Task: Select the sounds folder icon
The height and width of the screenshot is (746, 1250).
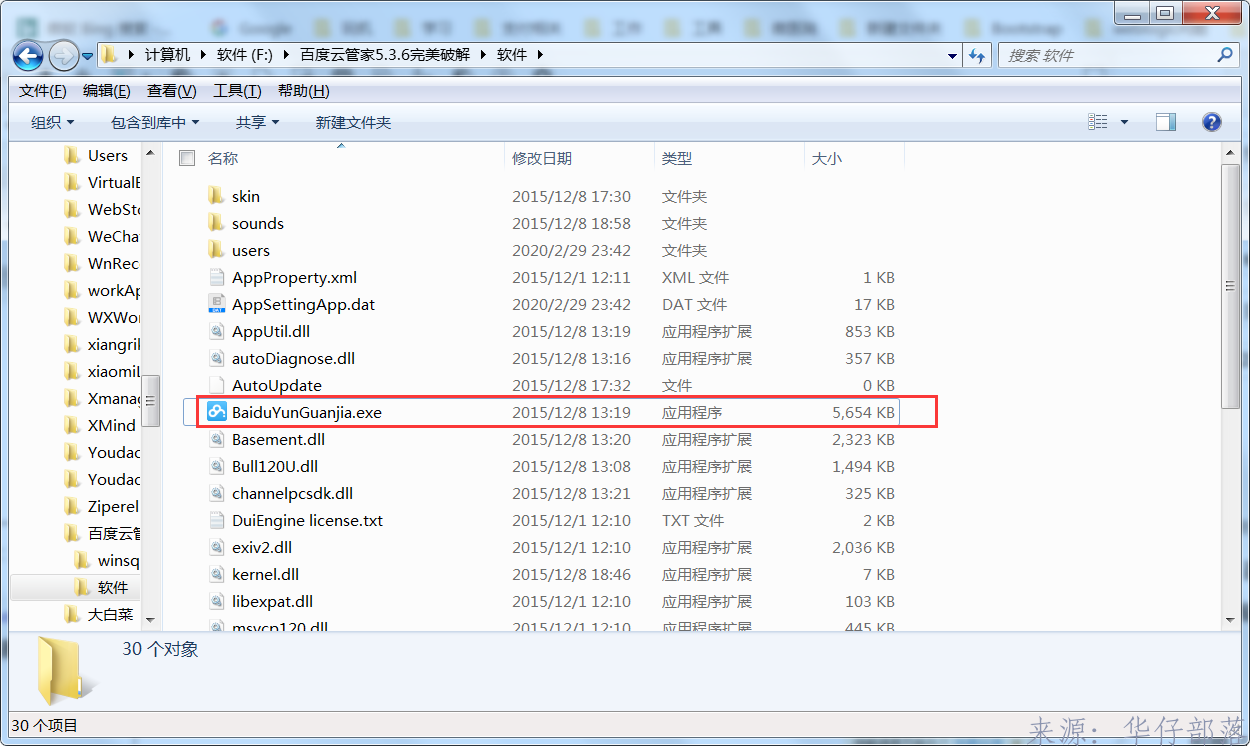Action: [217, 223]
